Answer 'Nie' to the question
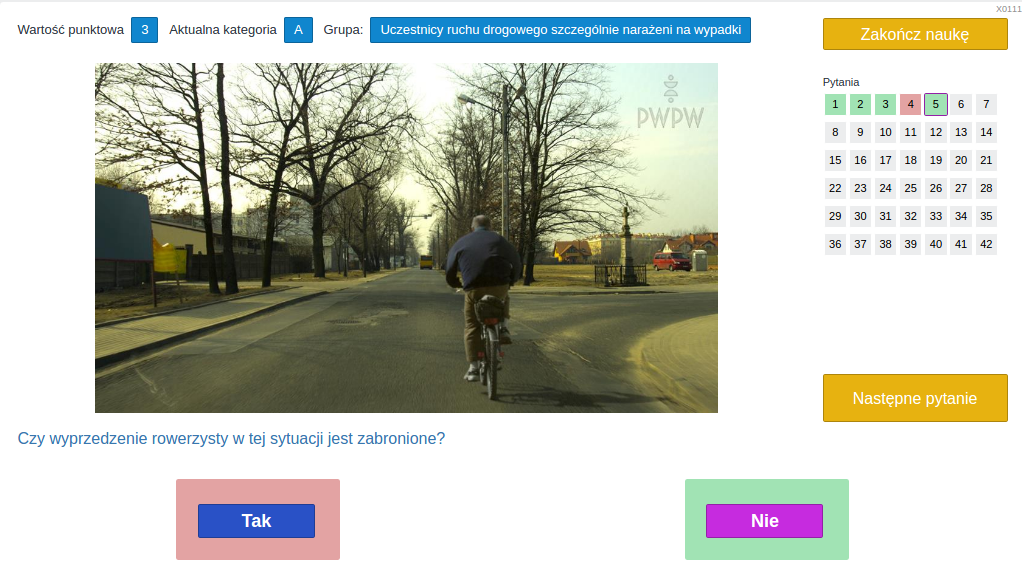The height and width of the screenshot is (565, 1022). pyautogui.click(x=765, y=521)
